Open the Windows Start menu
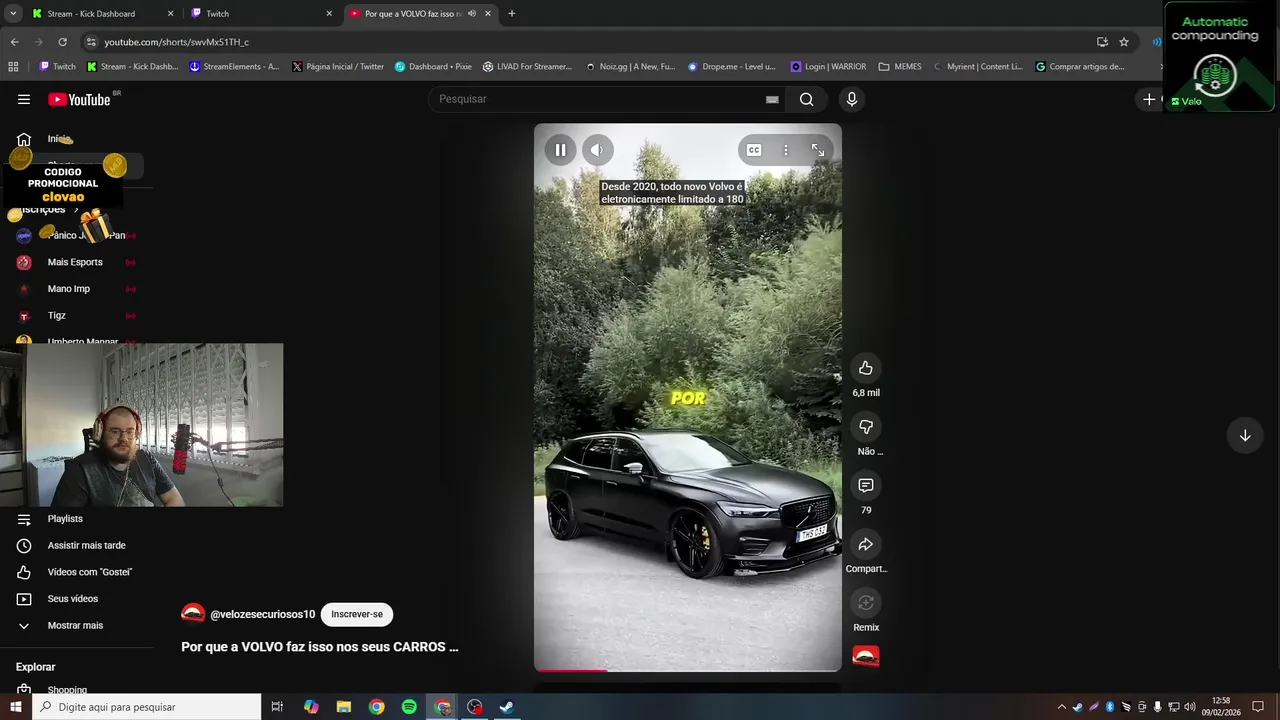 pos(15,707)
